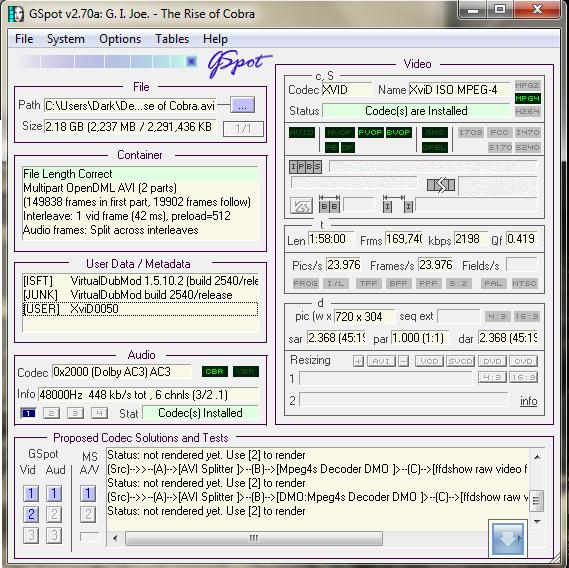Click the pic size 720 x 304 field
569x568 pixels.
[x=364, y=316]
